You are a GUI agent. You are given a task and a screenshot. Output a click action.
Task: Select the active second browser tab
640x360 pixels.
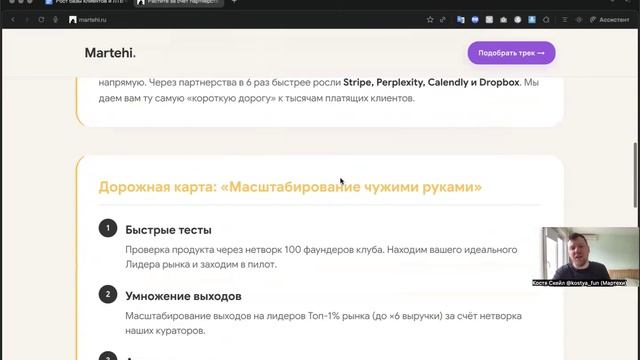click(179, 2)
